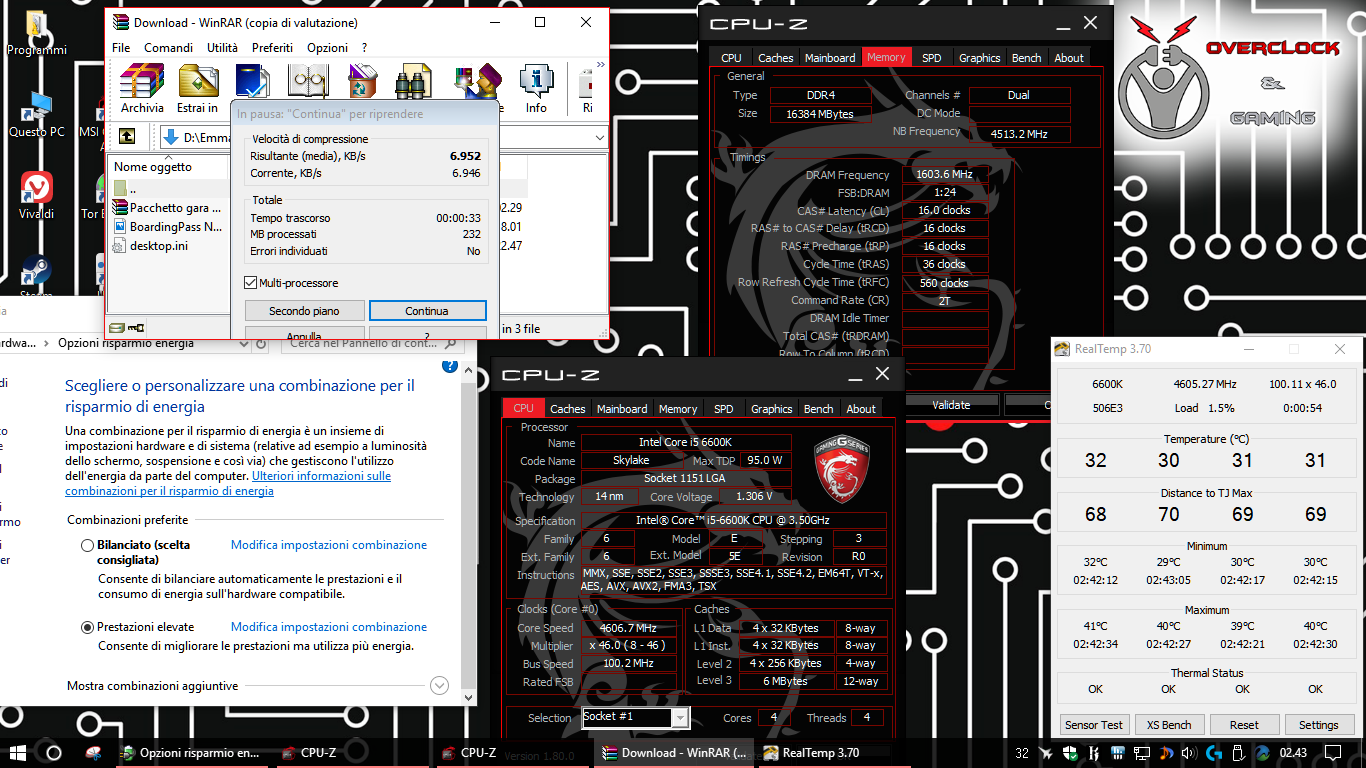The image size is (1366, 768).
Task: Select desktop.ini in WinRAR file list
Action: pos(158,245)
